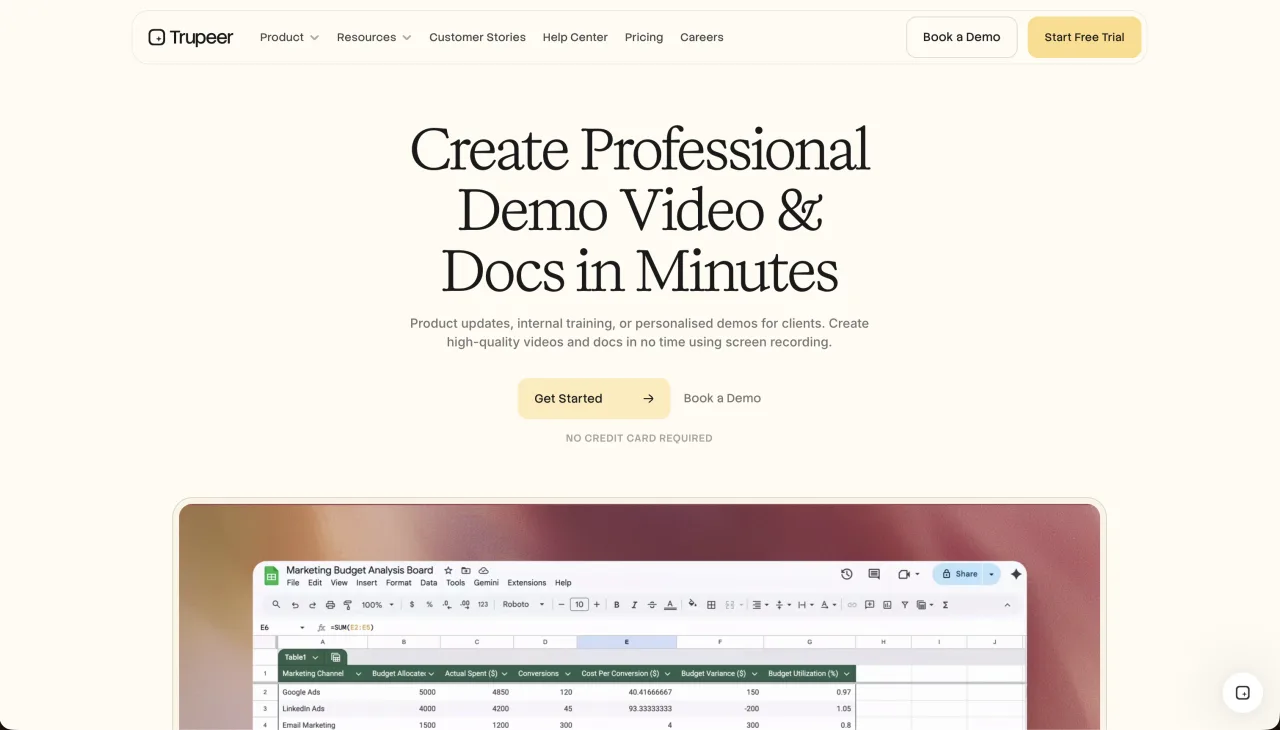Click the funnel filter icon
This screenshot has height=730, width=1280.
905,605
